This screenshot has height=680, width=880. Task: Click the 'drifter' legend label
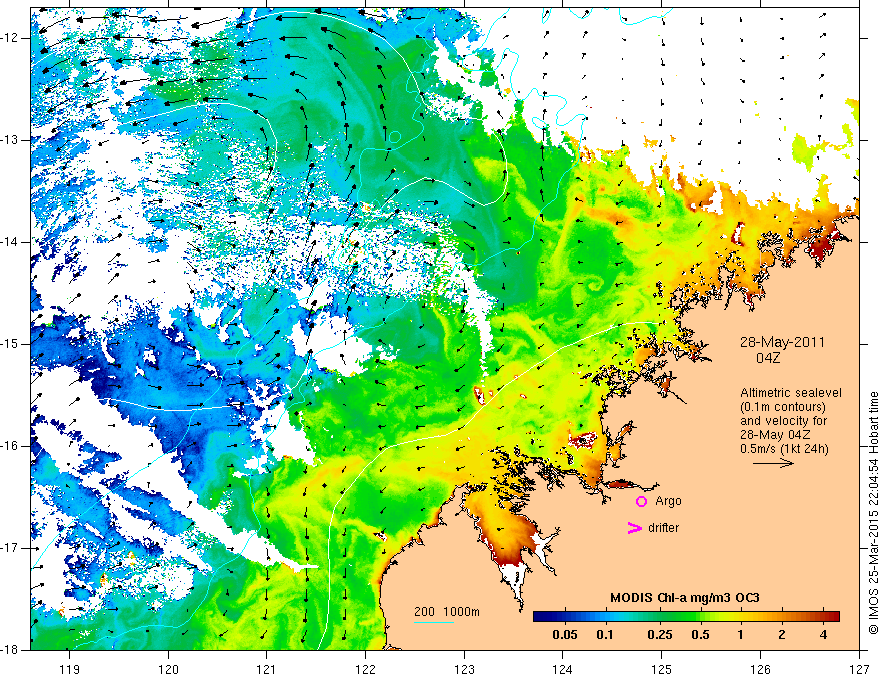[x=663, y=528]
